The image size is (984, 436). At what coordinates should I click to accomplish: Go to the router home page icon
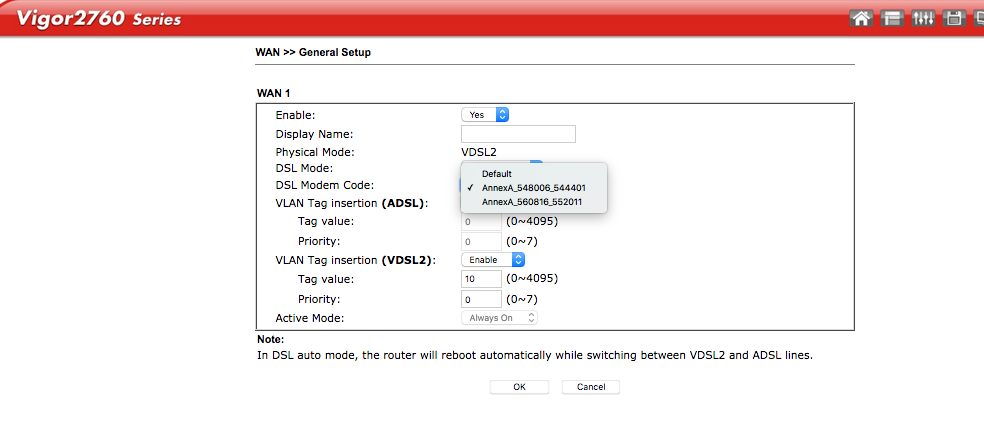[861, 18]
